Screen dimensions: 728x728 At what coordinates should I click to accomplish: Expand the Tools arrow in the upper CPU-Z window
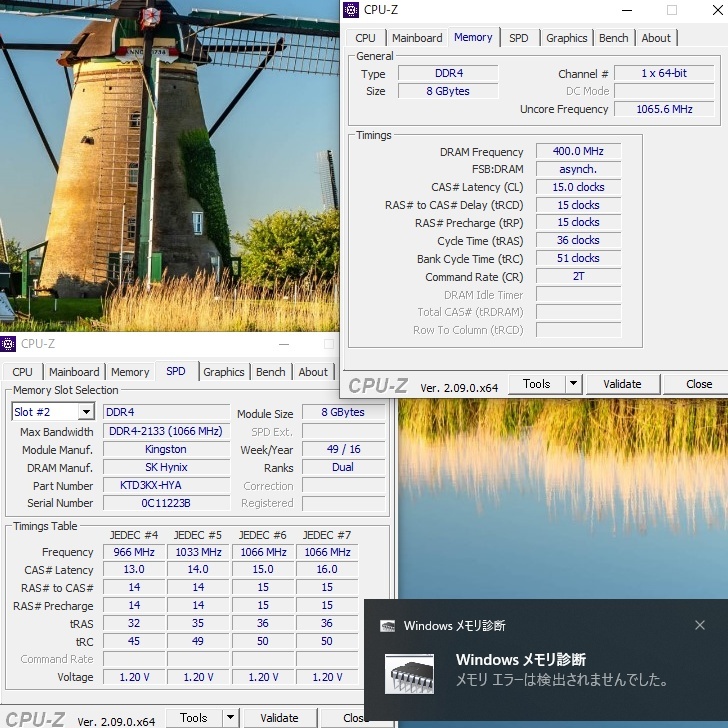coord(573,384)
